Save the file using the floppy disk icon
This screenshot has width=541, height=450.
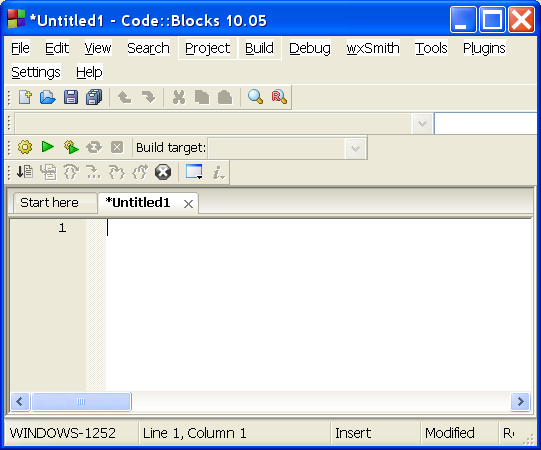[71, 97]
